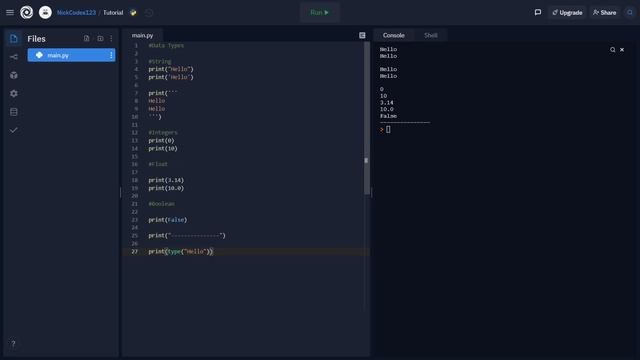Click the #Boolean comment line
Screen dimensions: 640x360
click(161, 204)
